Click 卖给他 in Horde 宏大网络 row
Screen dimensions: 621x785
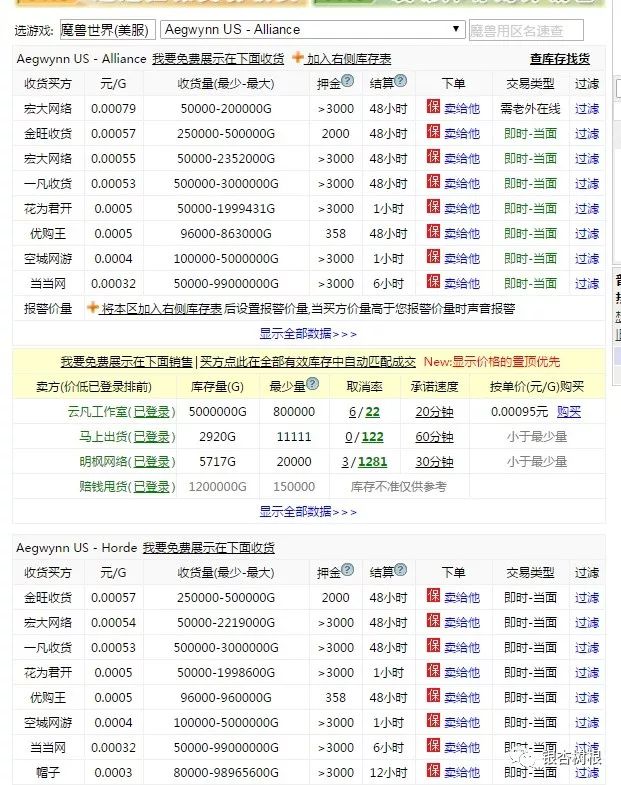pos(462,623)
